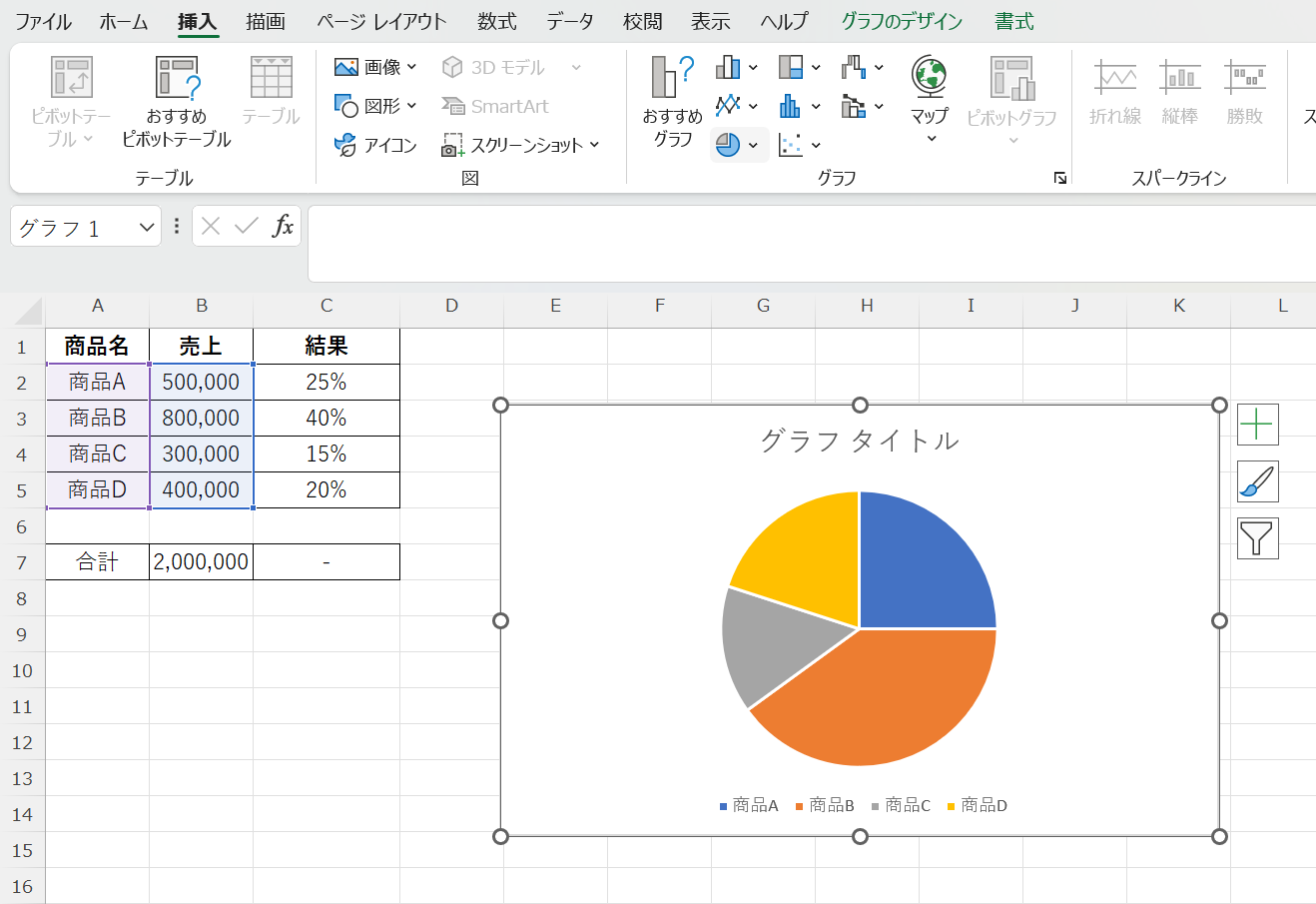Click the グラフ タイトル chart title text
The width and height of the screenshot is (1316, 904).
point(859,441)
